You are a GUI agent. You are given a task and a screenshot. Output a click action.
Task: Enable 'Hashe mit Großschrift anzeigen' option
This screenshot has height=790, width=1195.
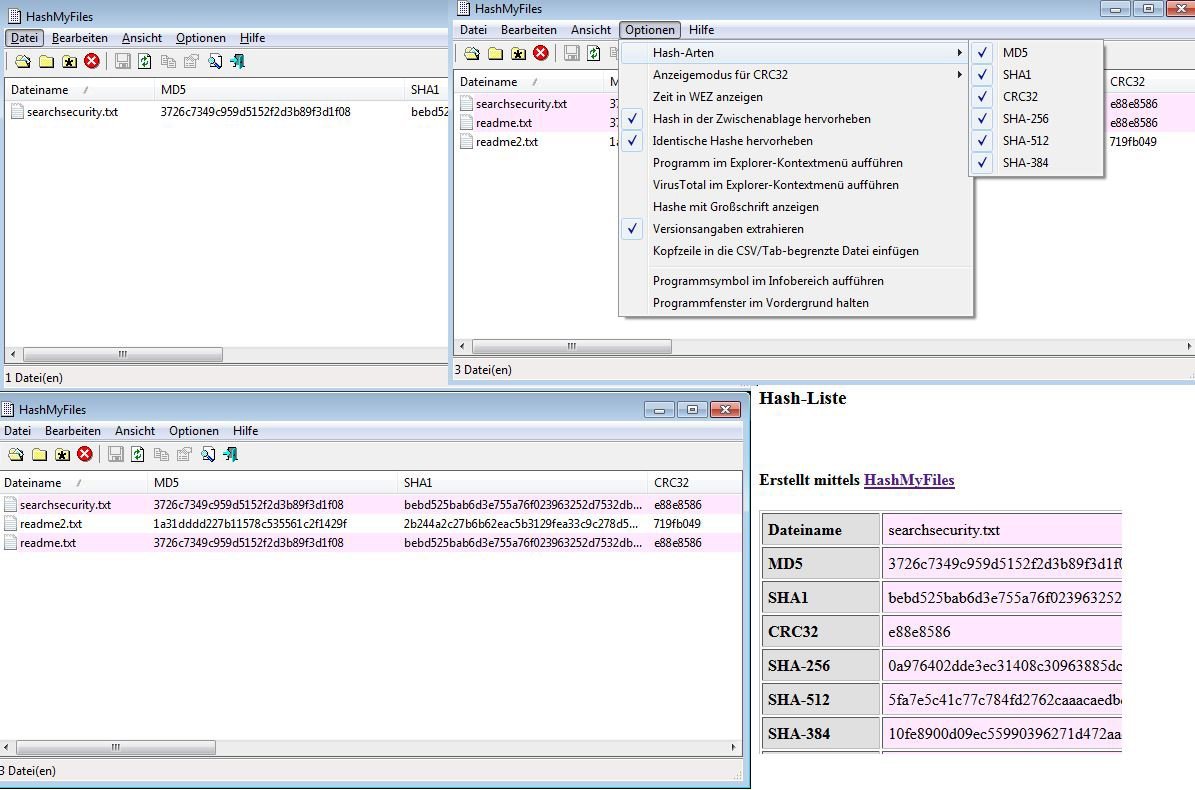coord(735,207)
